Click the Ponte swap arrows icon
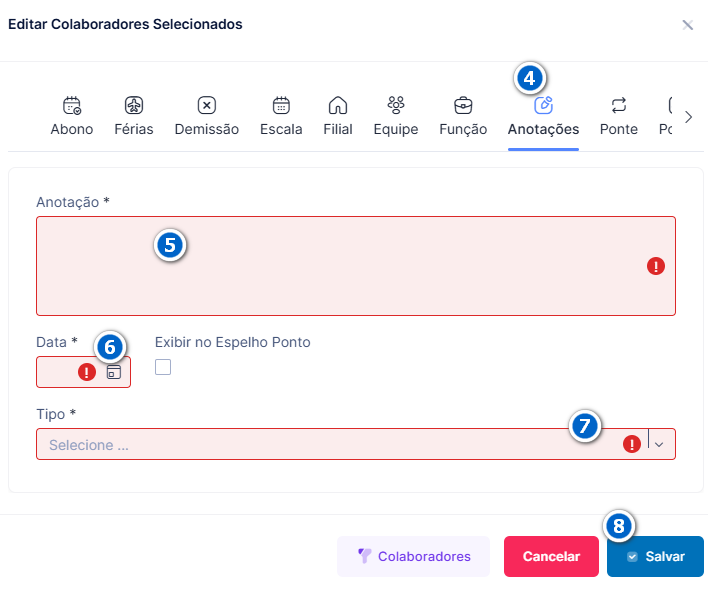The width and height of the screenshot is (708, 589). (619, 105)
